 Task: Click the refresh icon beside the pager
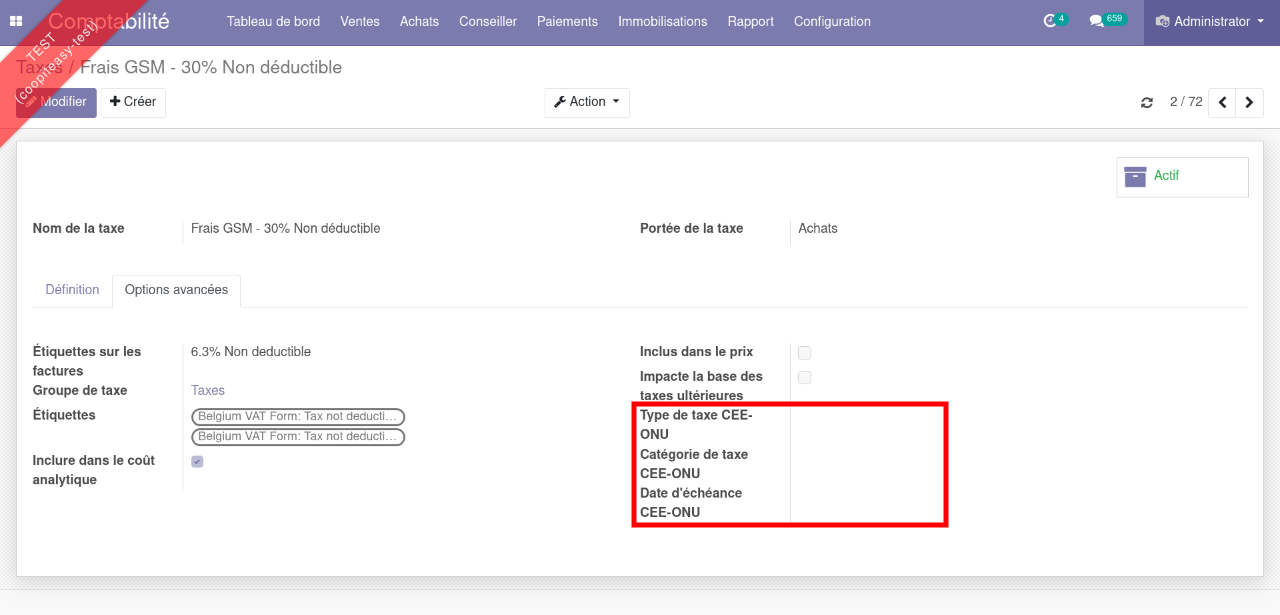1147,102
